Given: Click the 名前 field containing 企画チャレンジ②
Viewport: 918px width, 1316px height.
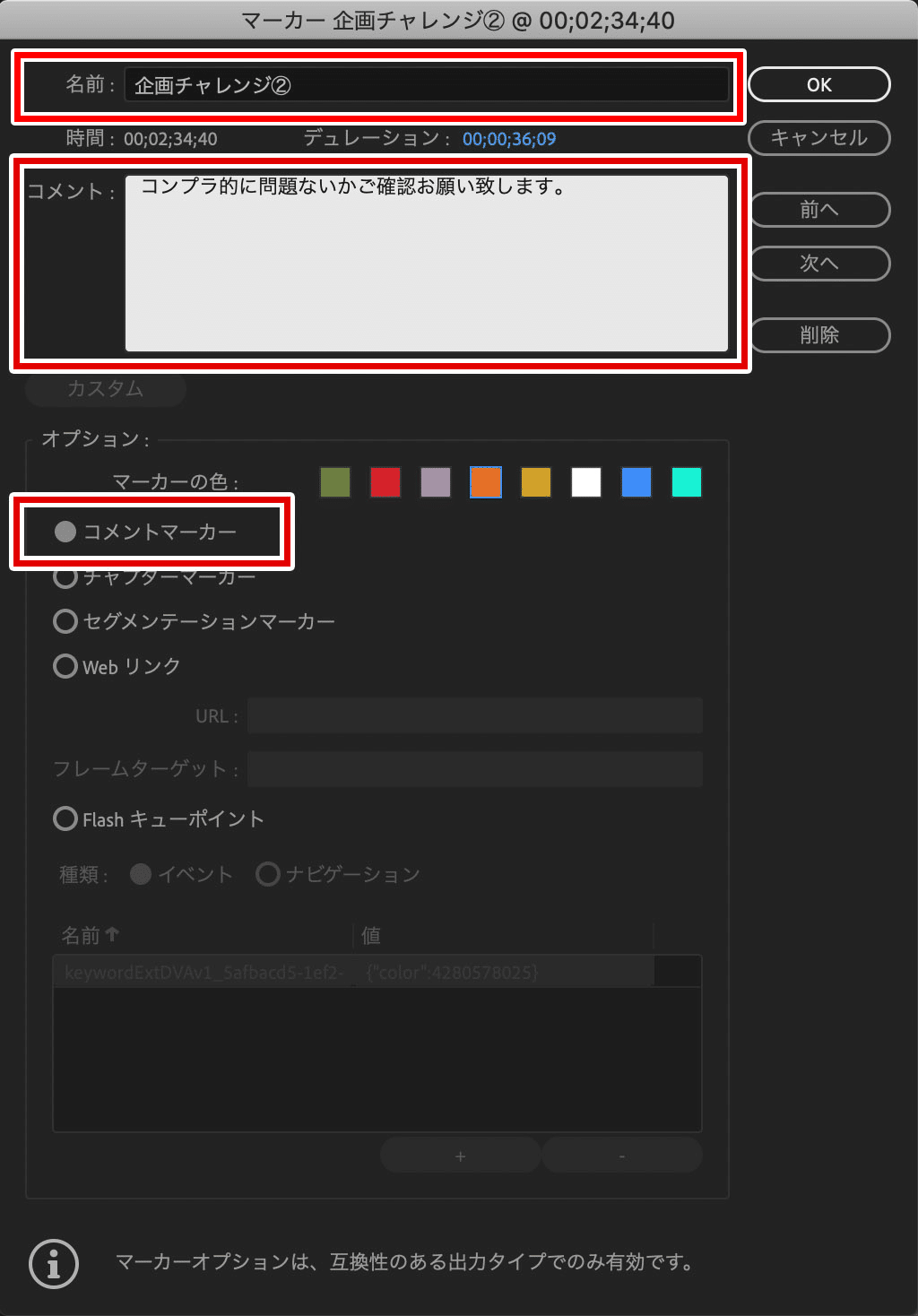Looking at the screenshot, I should (428, 85).
